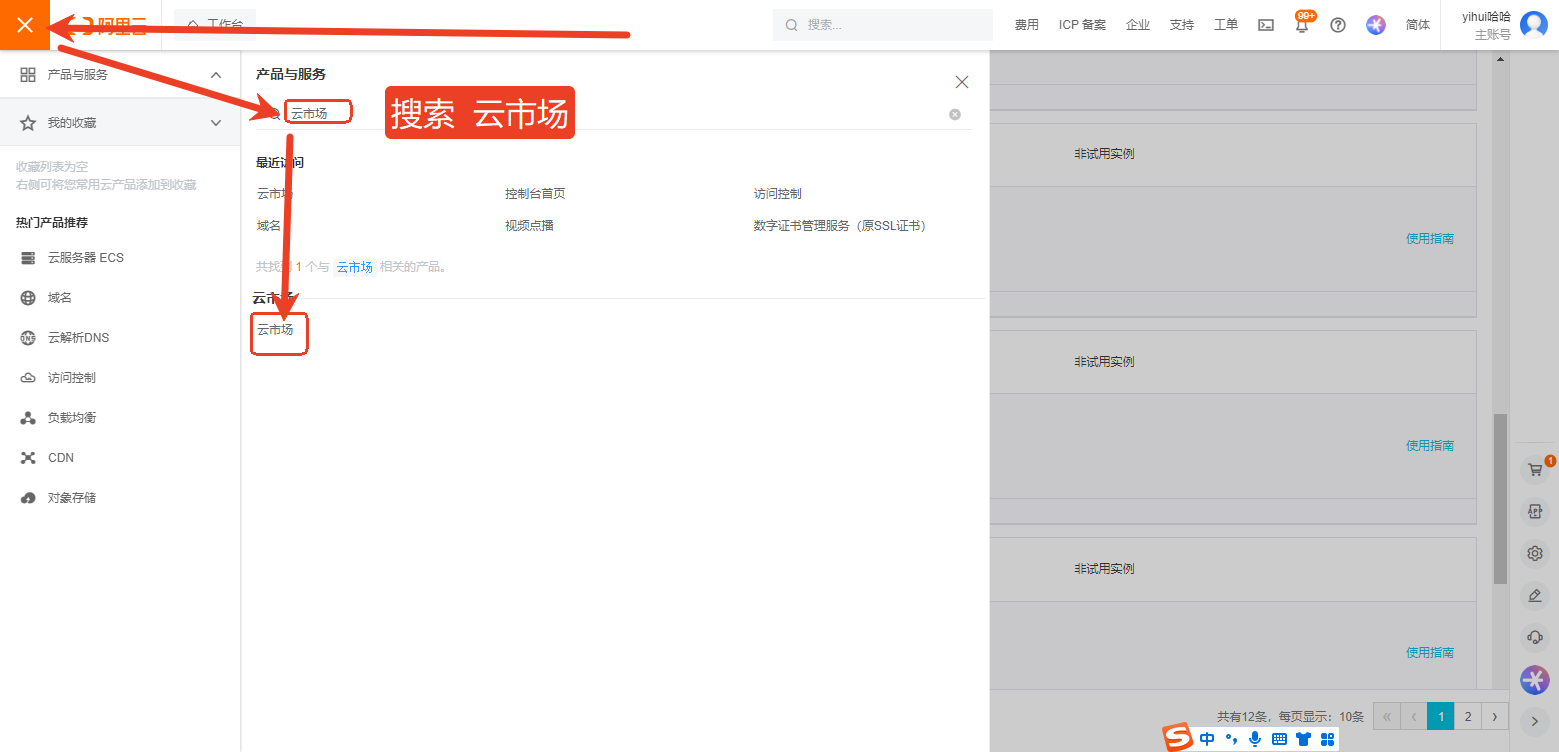Open the 工作台 tab
The width and height of the screenshot is (1559, 752).
[x=215, y=25]
